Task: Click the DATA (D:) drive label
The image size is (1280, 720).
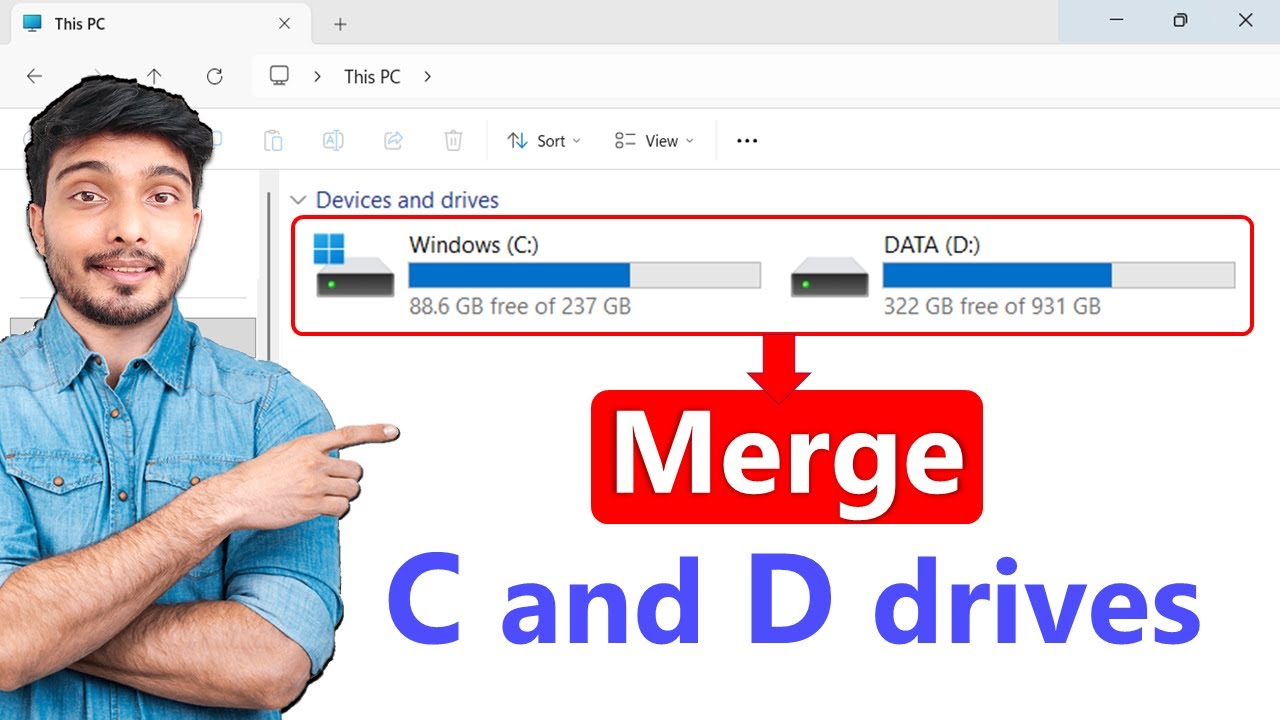Action: (931, 244)
